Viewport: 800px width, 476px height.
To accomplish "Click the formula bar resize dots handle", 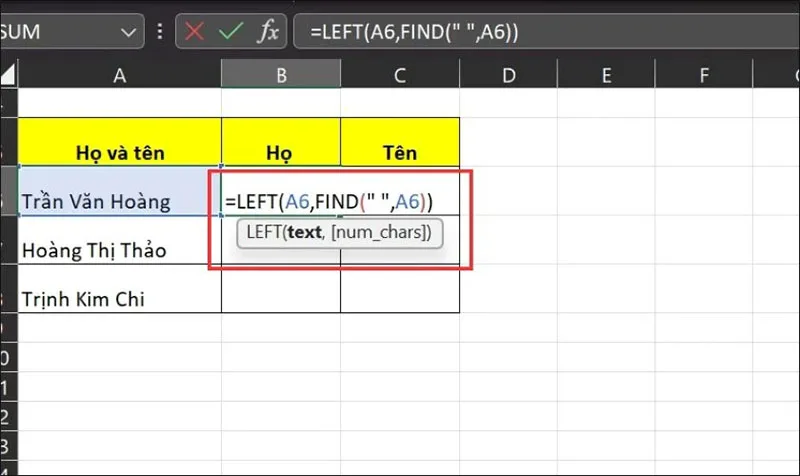I will click(160, 32).
